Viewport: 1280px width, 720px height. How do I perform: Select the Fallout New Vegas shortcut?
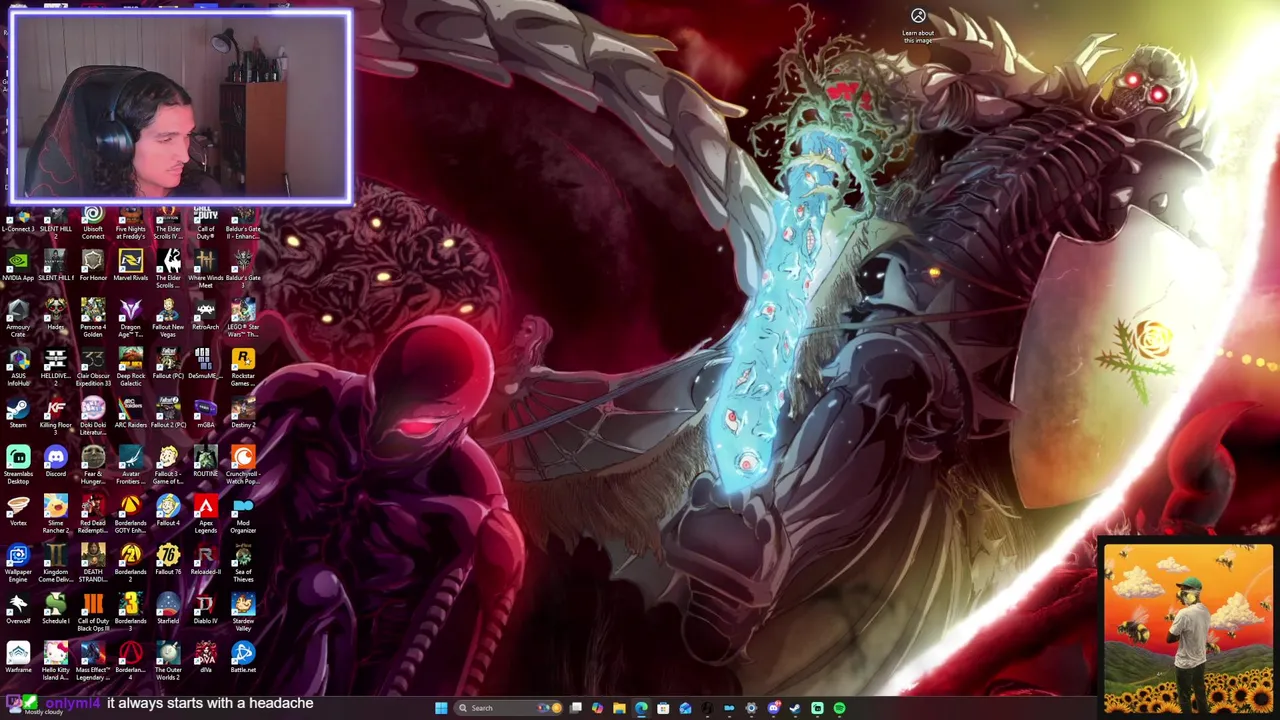pos(168,318)
